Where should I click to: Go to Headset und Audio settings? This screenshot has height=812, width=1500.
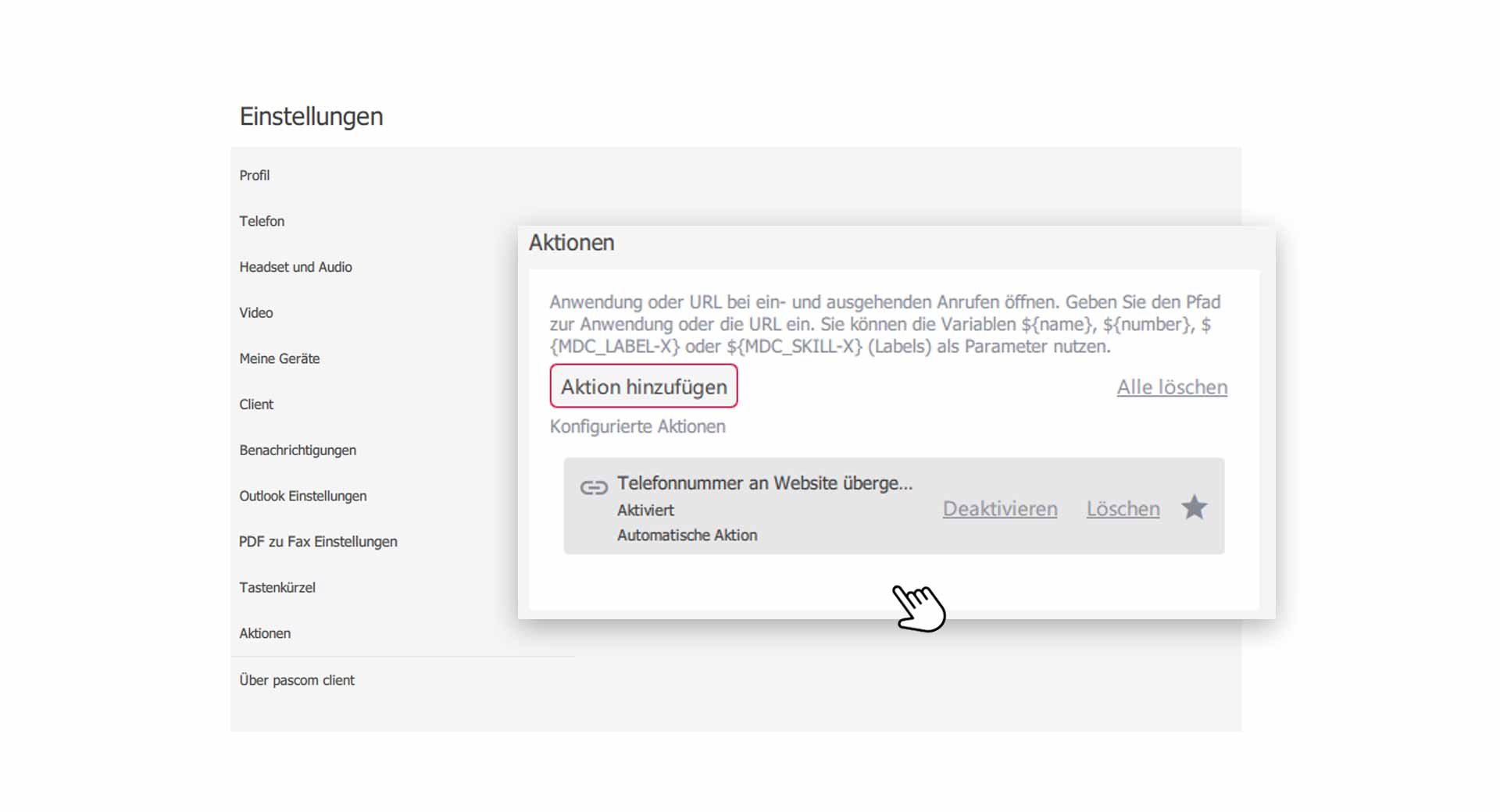click(295, 267)
